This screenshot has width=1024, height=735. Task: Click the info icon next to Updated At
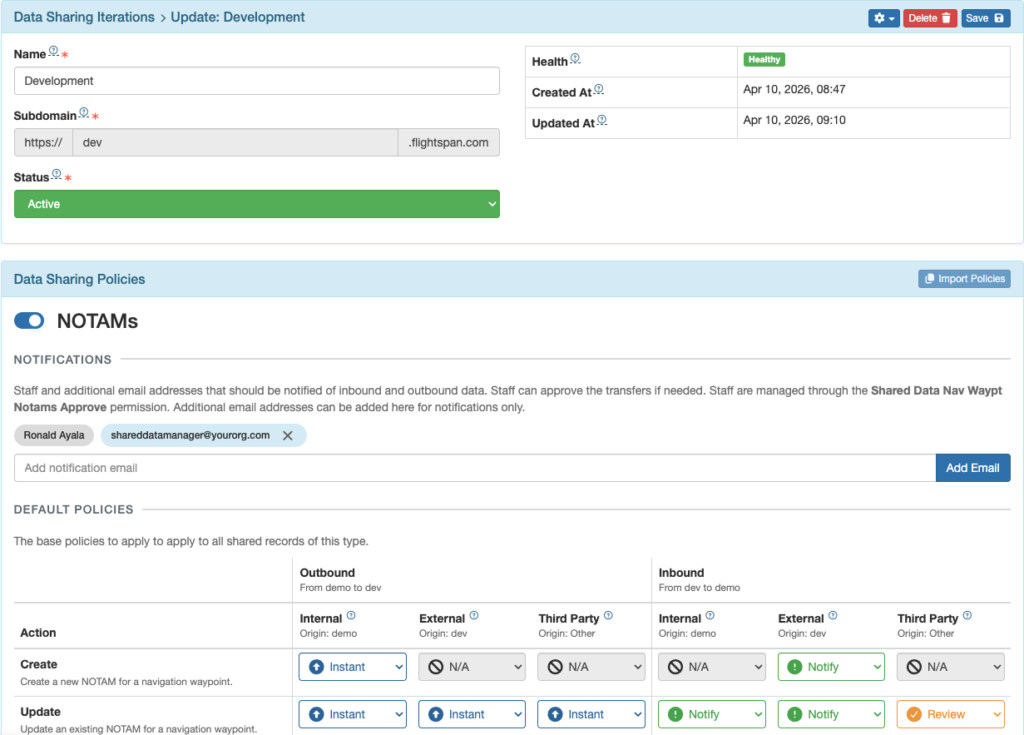pyautogui.click(x=602, y=121)
